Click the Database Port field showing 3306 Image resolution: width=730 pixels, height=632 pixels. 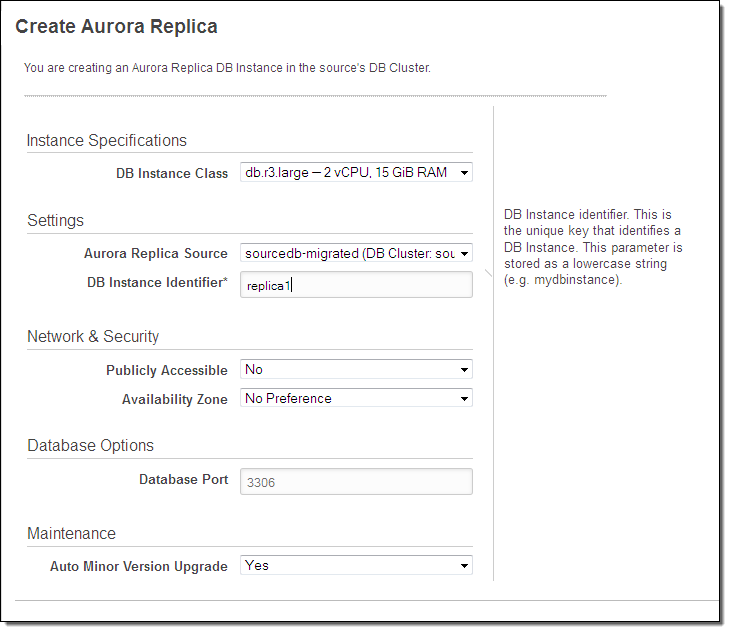coord(356,482)
